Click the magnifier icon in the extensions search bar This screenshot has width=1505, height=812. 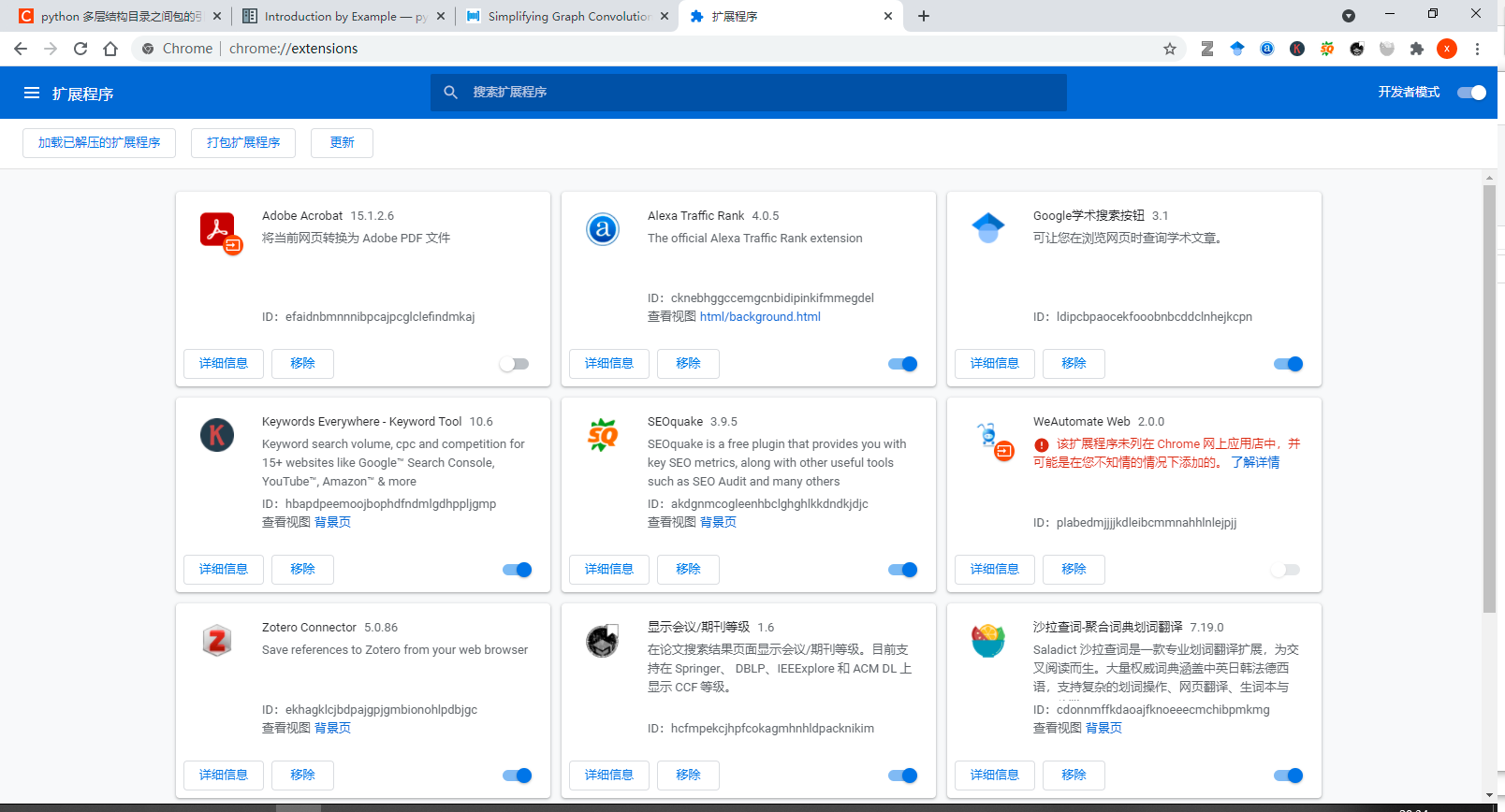(x=451, y=93)
